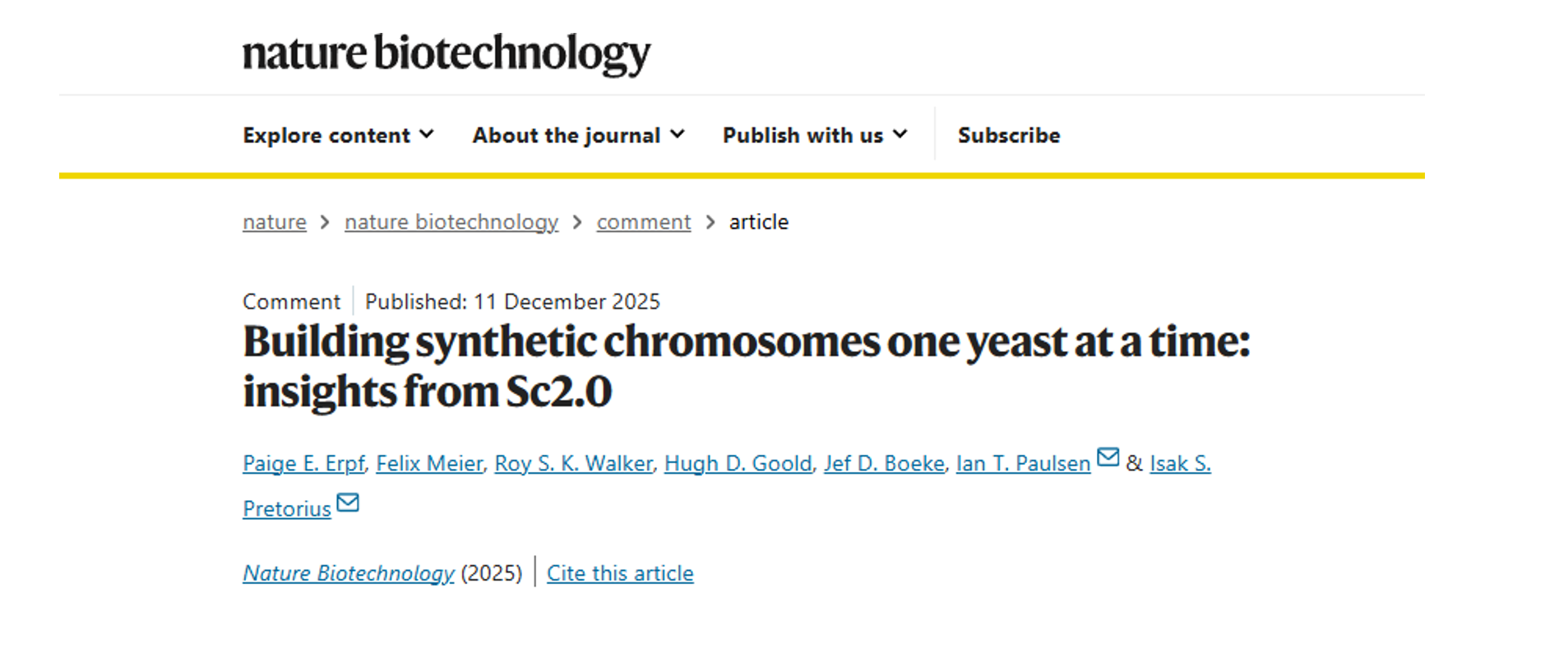
Task: Click email envelope icon beside Pretorius
Action: tap(348, 503)
